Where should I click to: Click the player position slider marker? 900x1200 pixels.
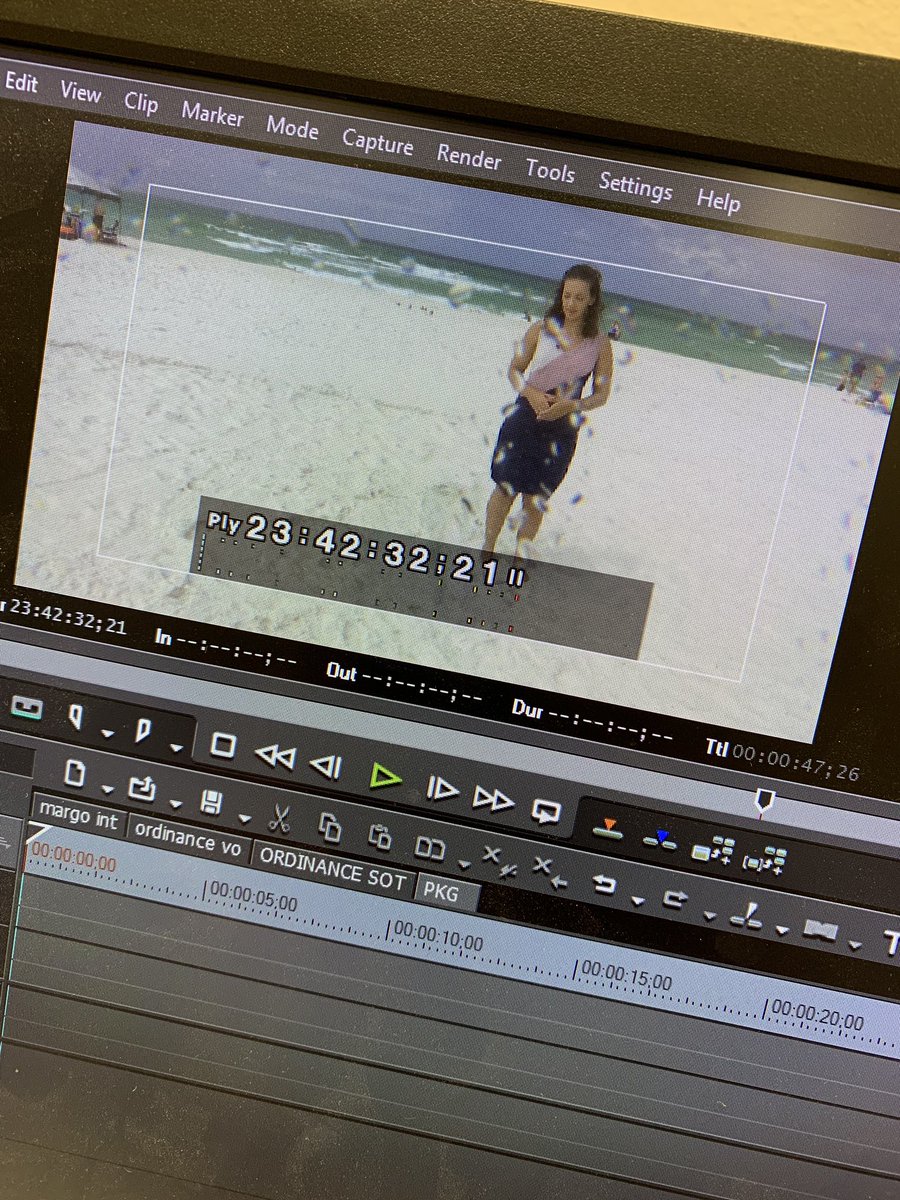pyautogui.click(x=763, y=799)
